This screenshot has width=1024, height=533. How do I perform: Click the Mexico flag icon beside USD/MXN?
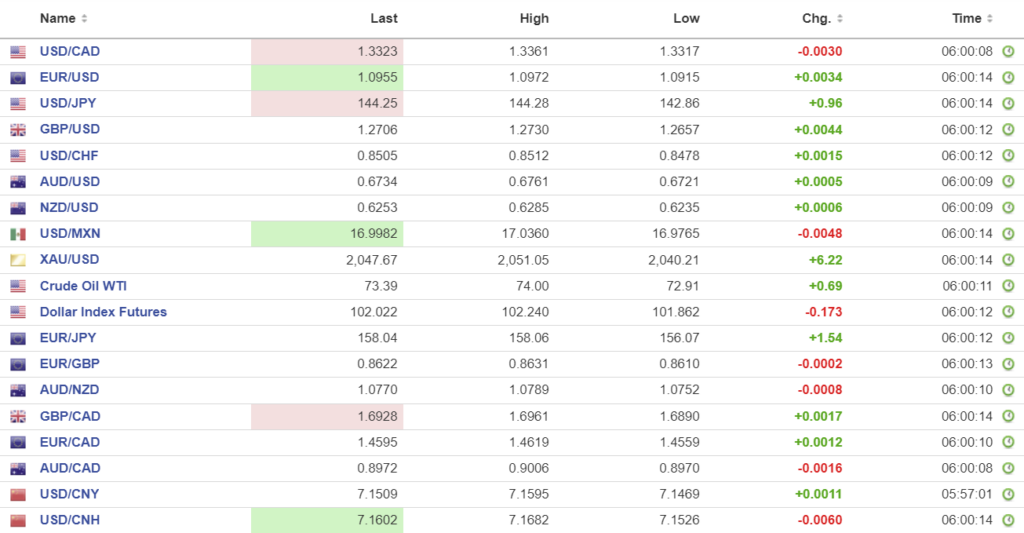point(18,234)
